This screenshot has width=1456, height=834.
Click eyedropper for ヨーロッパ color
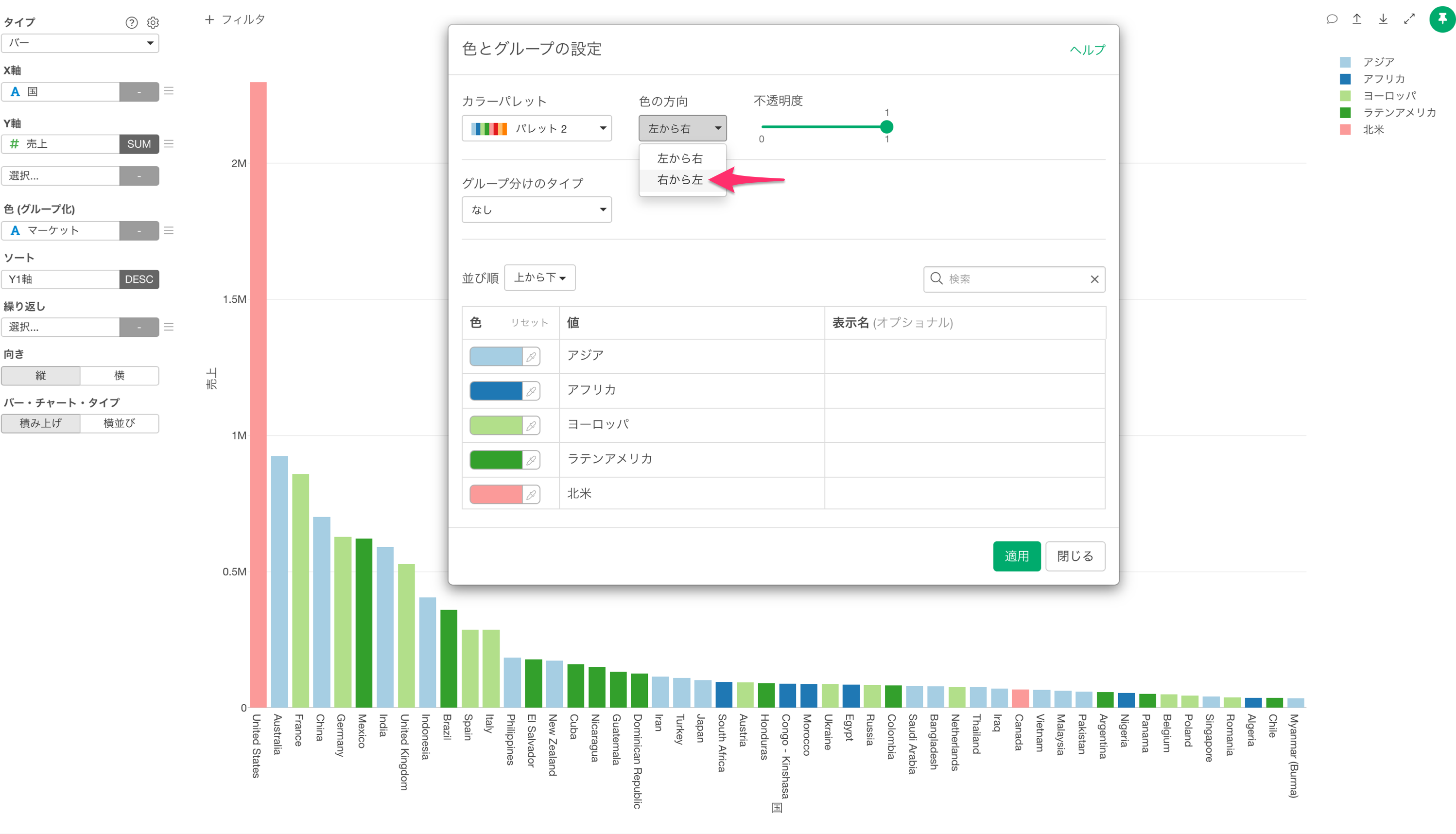pos(532,426)
